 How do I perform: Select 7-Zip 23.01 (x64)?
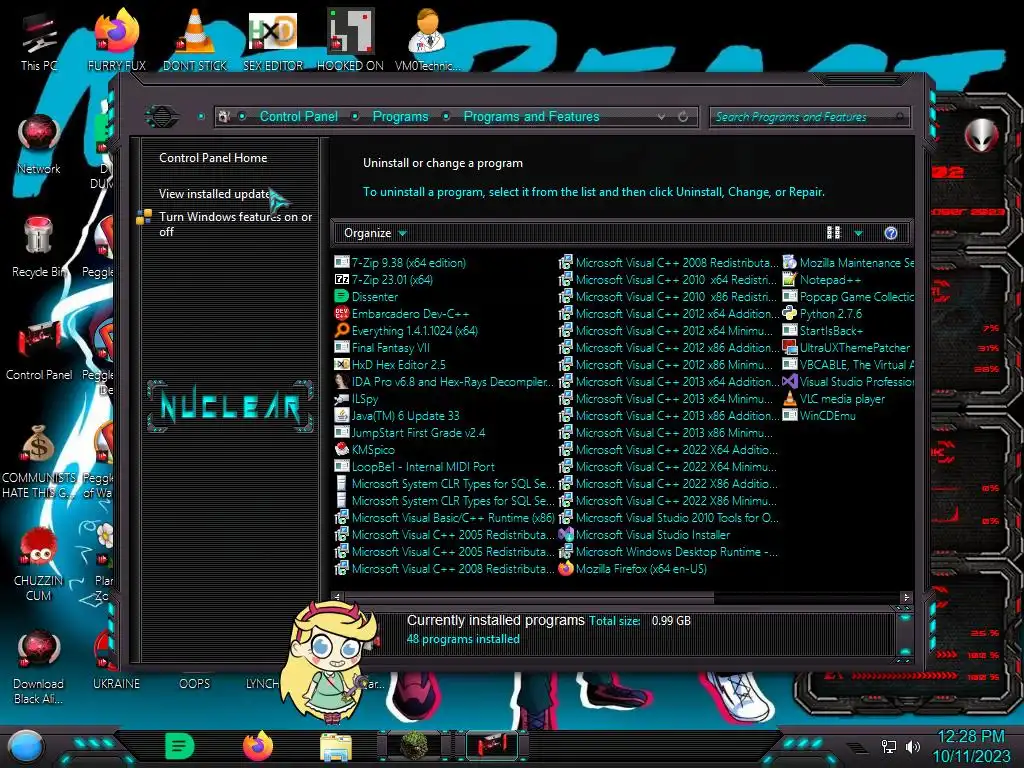[384, 280]
